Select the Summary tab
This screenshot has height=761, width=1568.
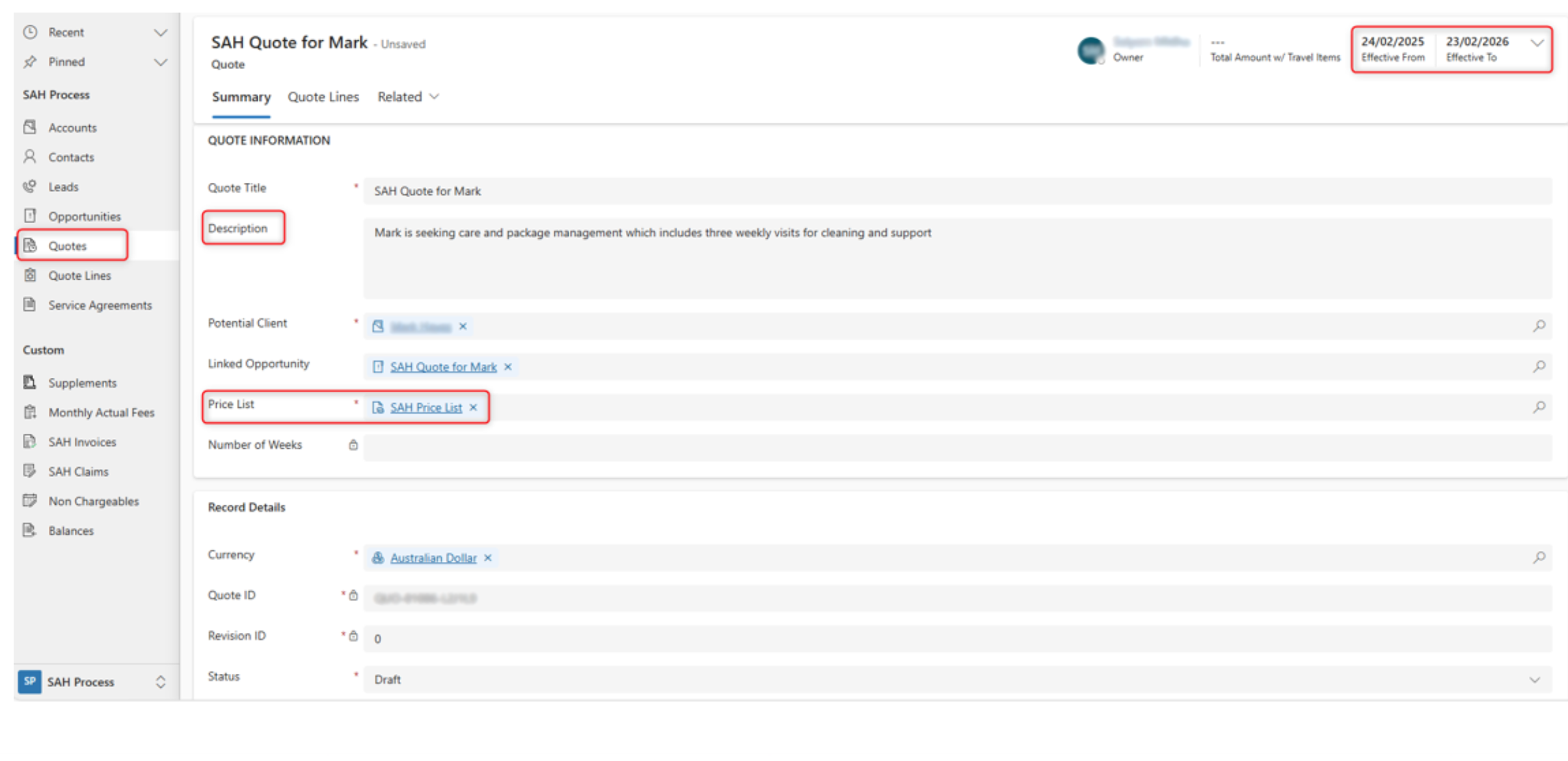[x=241, y=97]
